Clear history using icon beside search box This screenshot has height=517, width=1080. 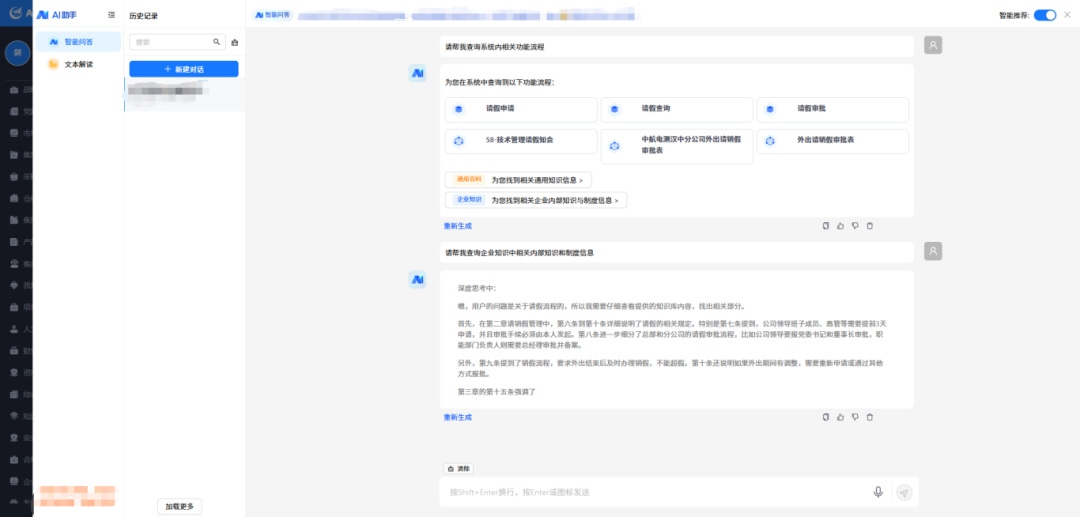(x=235, y=43)
